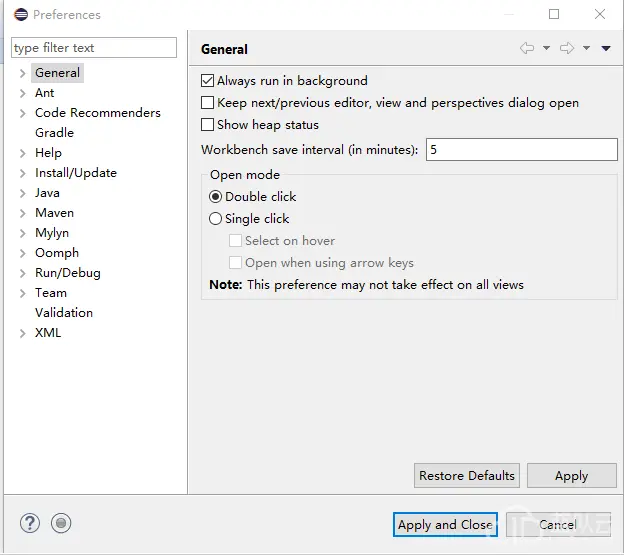Click Open when using arrow keys checkbox
Viewport: 624px width, 555px height.
[235, 263]
